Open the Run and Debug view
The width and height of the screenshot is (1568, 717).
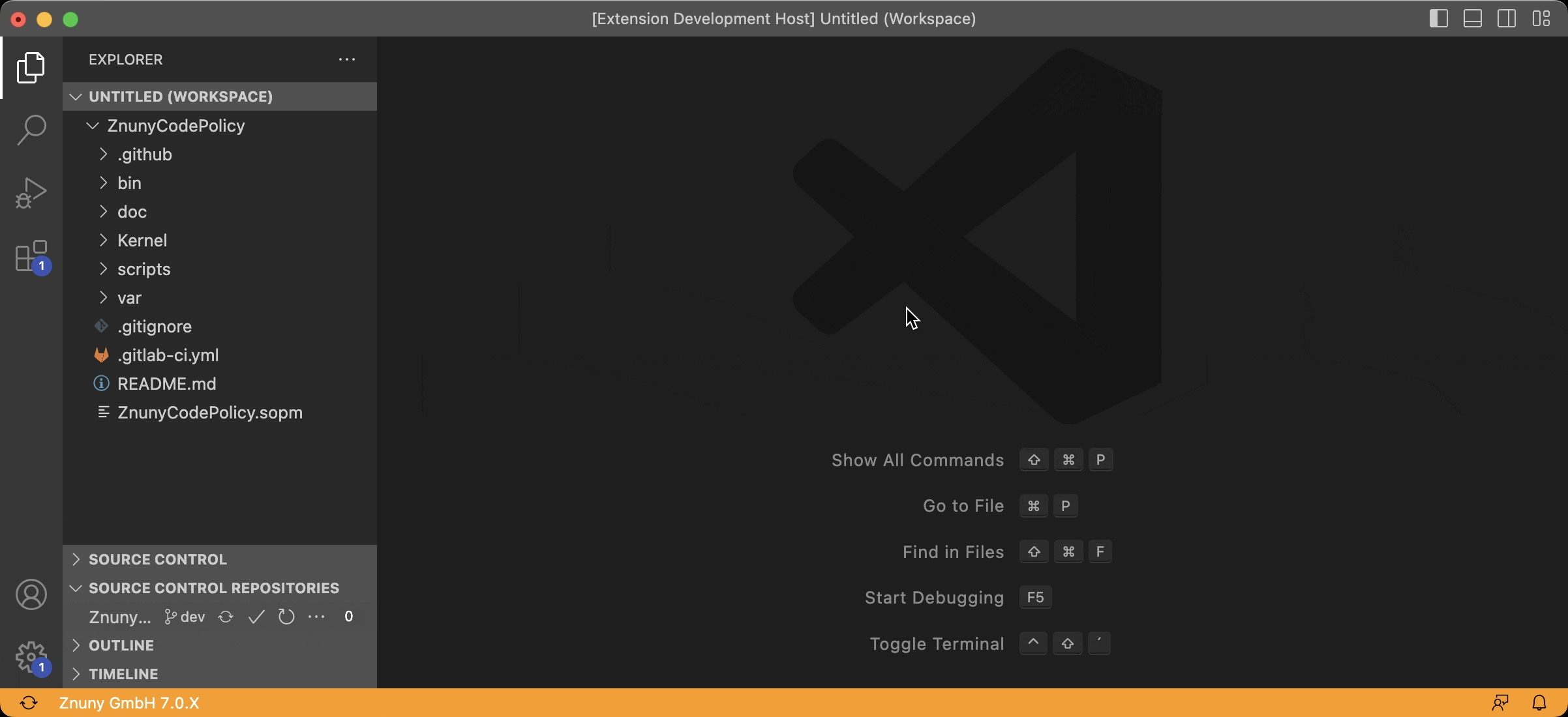click(x=31, y=193)
